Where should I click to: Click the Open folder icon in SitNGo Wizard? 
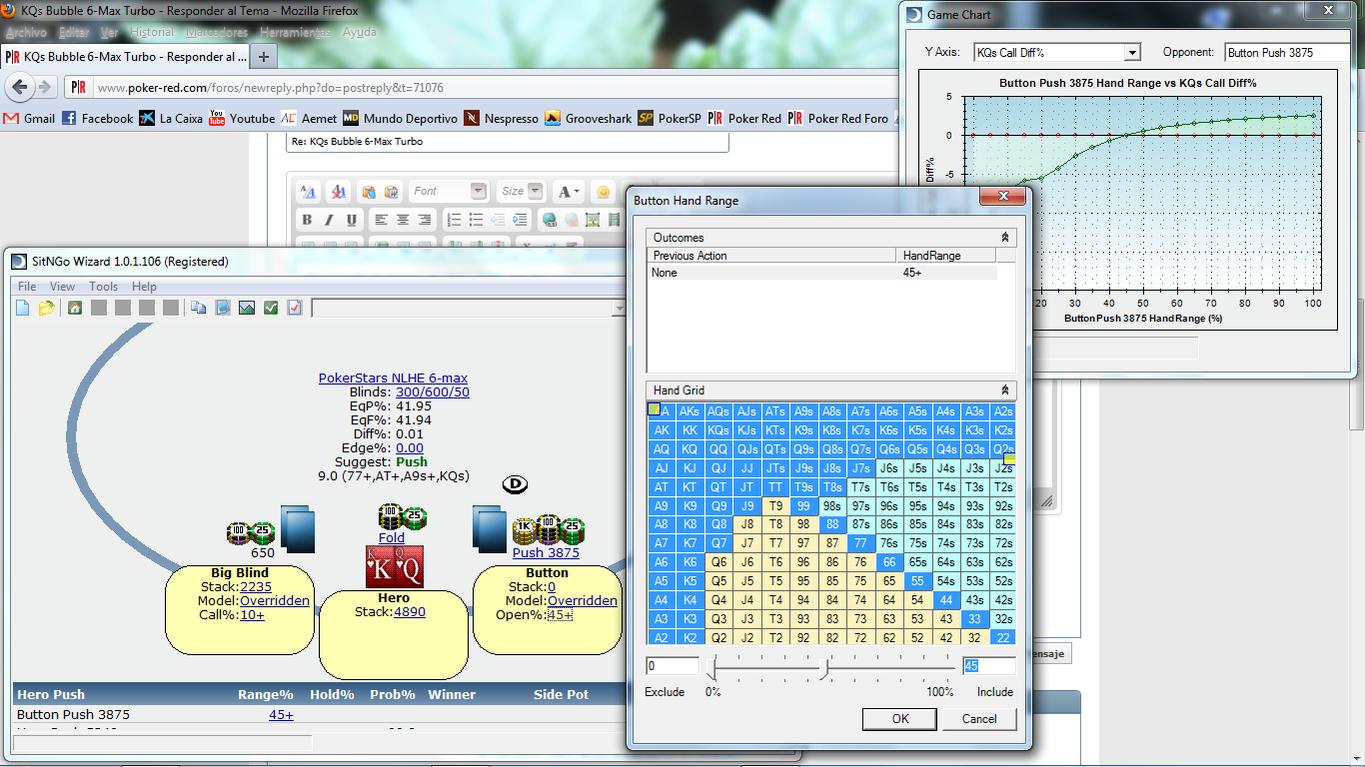[46, 308]
